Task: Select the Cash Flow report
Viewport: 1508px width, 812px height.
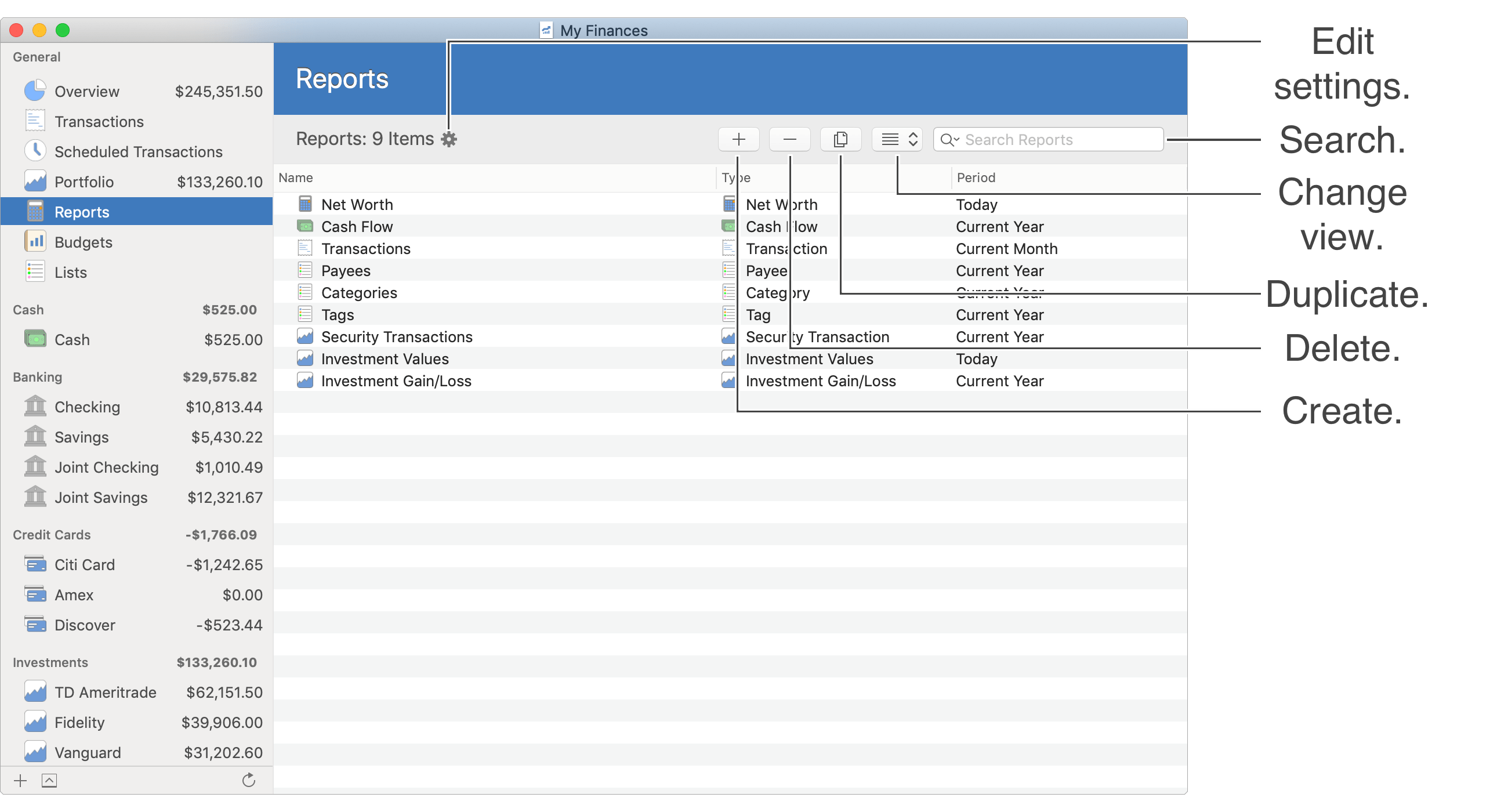Action: 357,227
